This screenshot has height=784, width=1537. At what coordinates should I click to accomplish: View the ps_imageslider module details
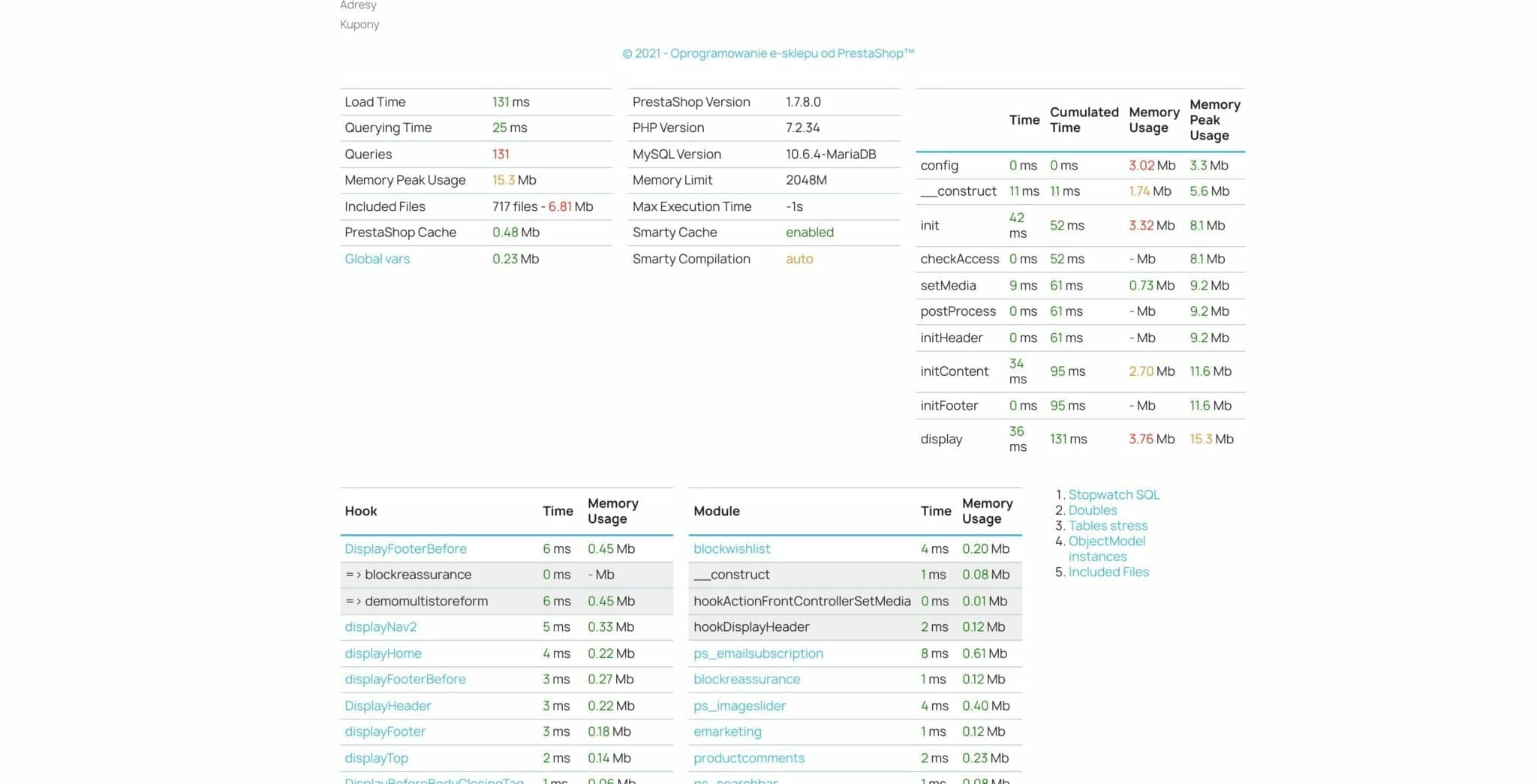click(x=740, y=705)
